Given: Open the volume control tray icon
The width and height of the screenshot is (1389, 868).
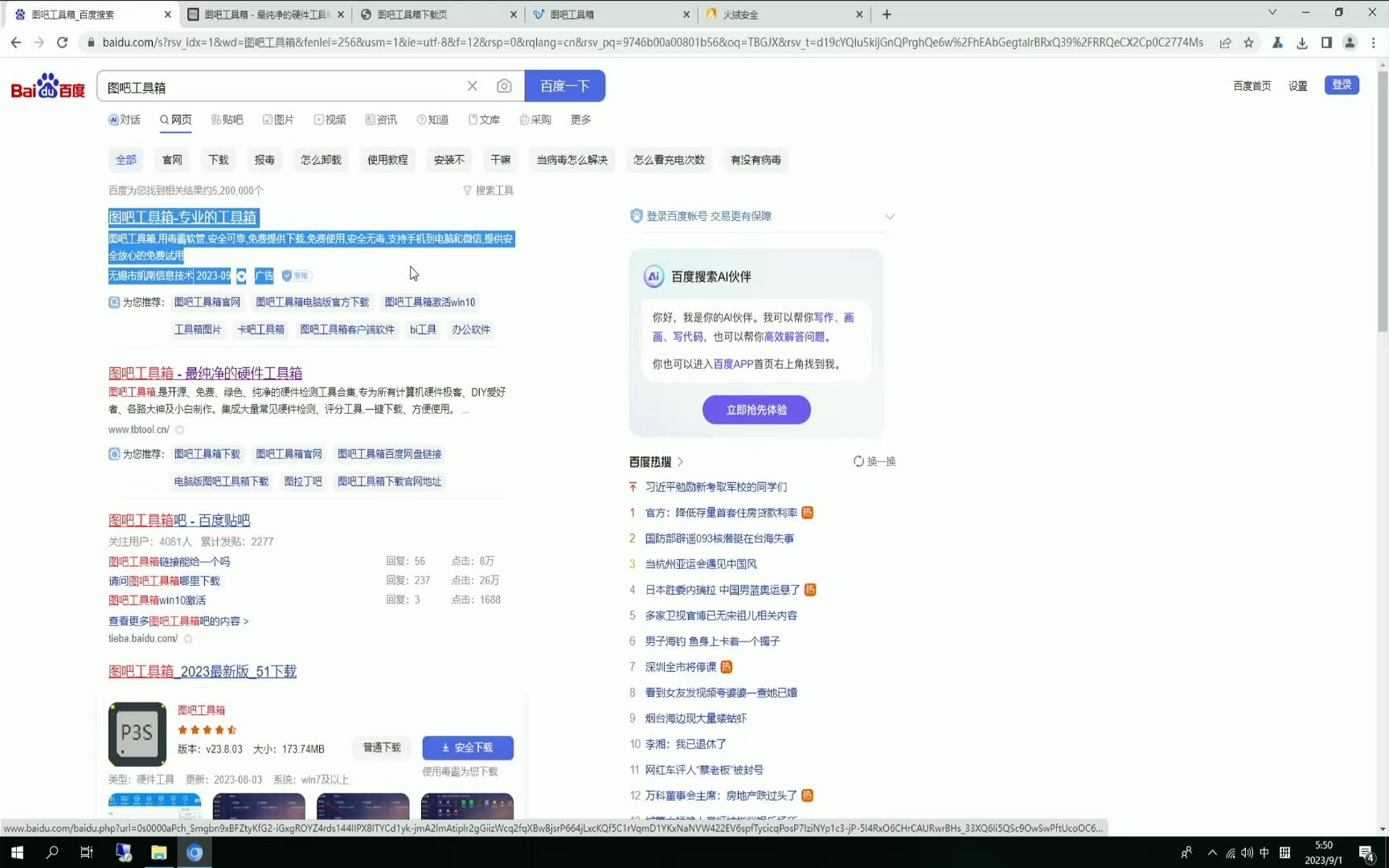Looking at the screenshot, I should tap(1247, 853).
